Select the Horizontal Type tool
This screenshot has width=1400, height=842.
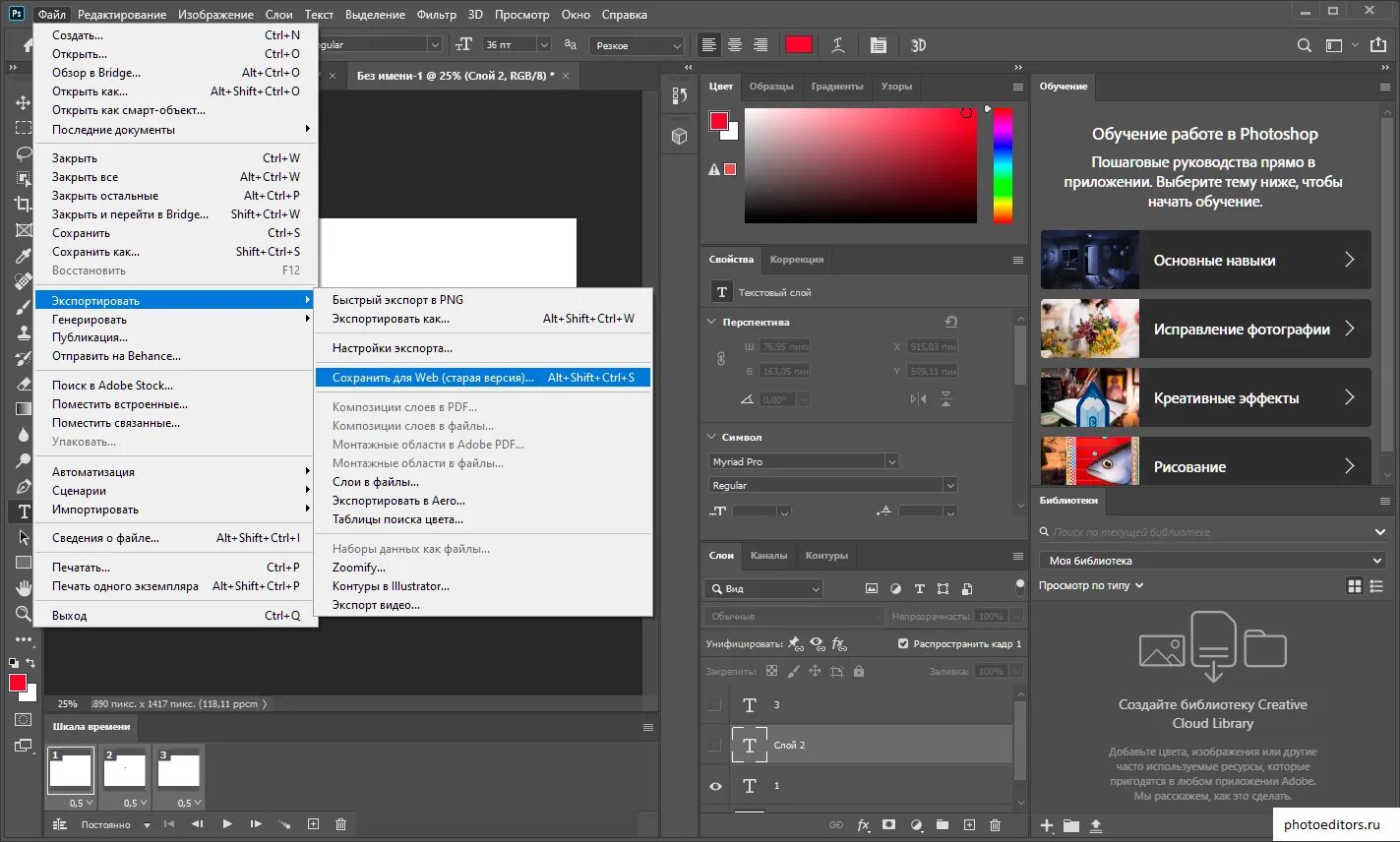click(23, 511)
